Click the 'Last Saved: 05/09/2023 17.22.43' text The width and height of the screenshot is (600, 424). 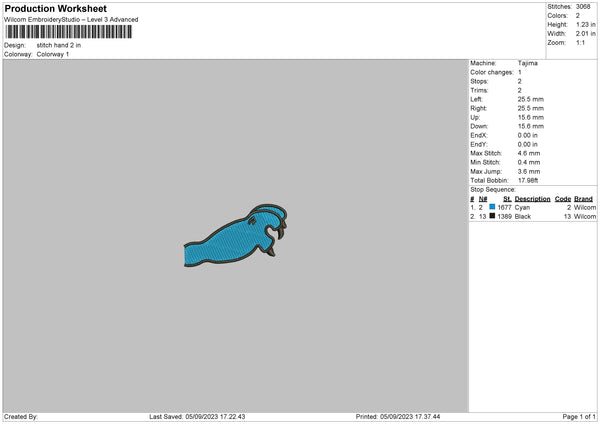(x=197, y=417)
